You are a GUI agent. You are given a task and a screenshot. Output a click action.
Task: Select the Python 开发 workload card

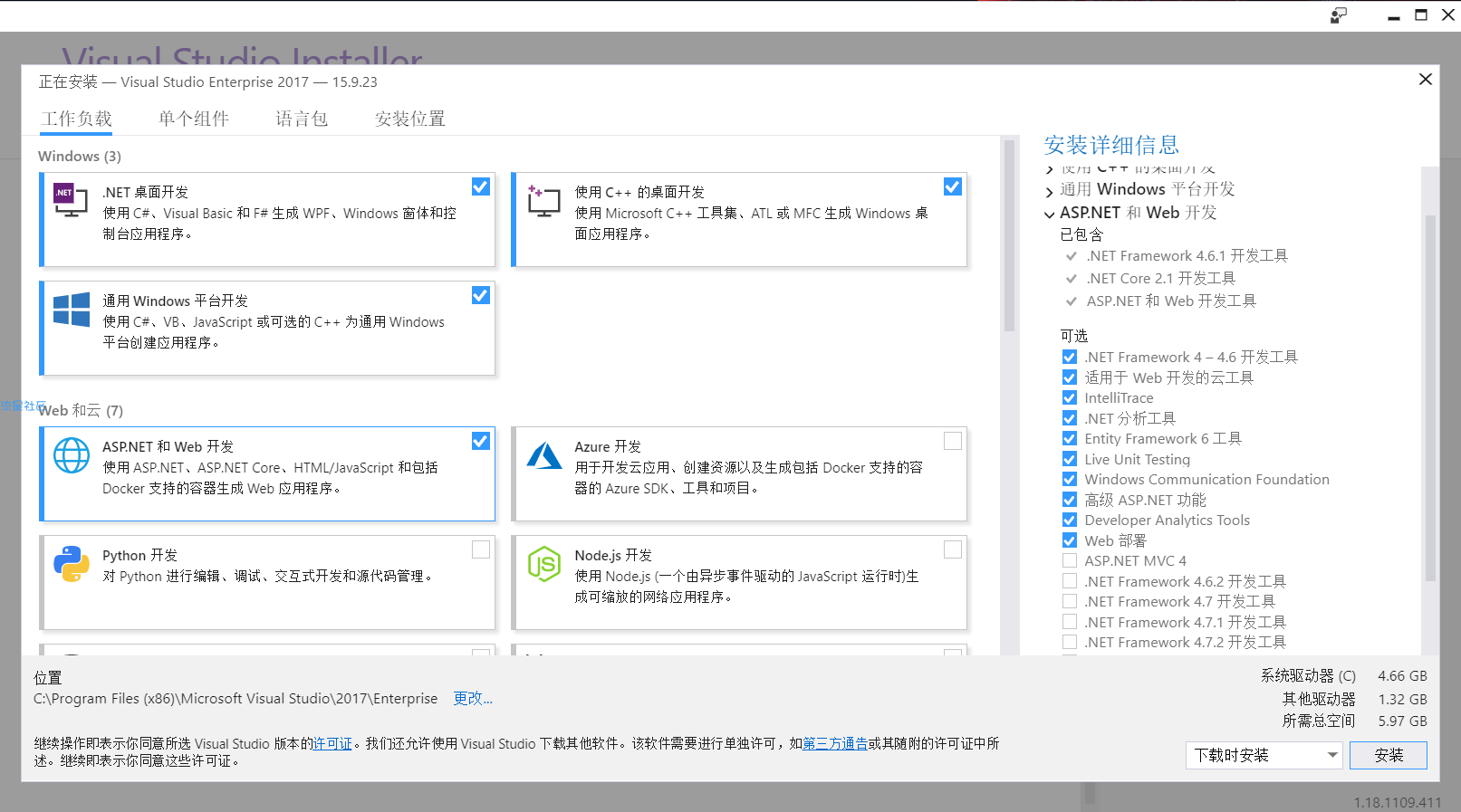click(x=267, y=582)
